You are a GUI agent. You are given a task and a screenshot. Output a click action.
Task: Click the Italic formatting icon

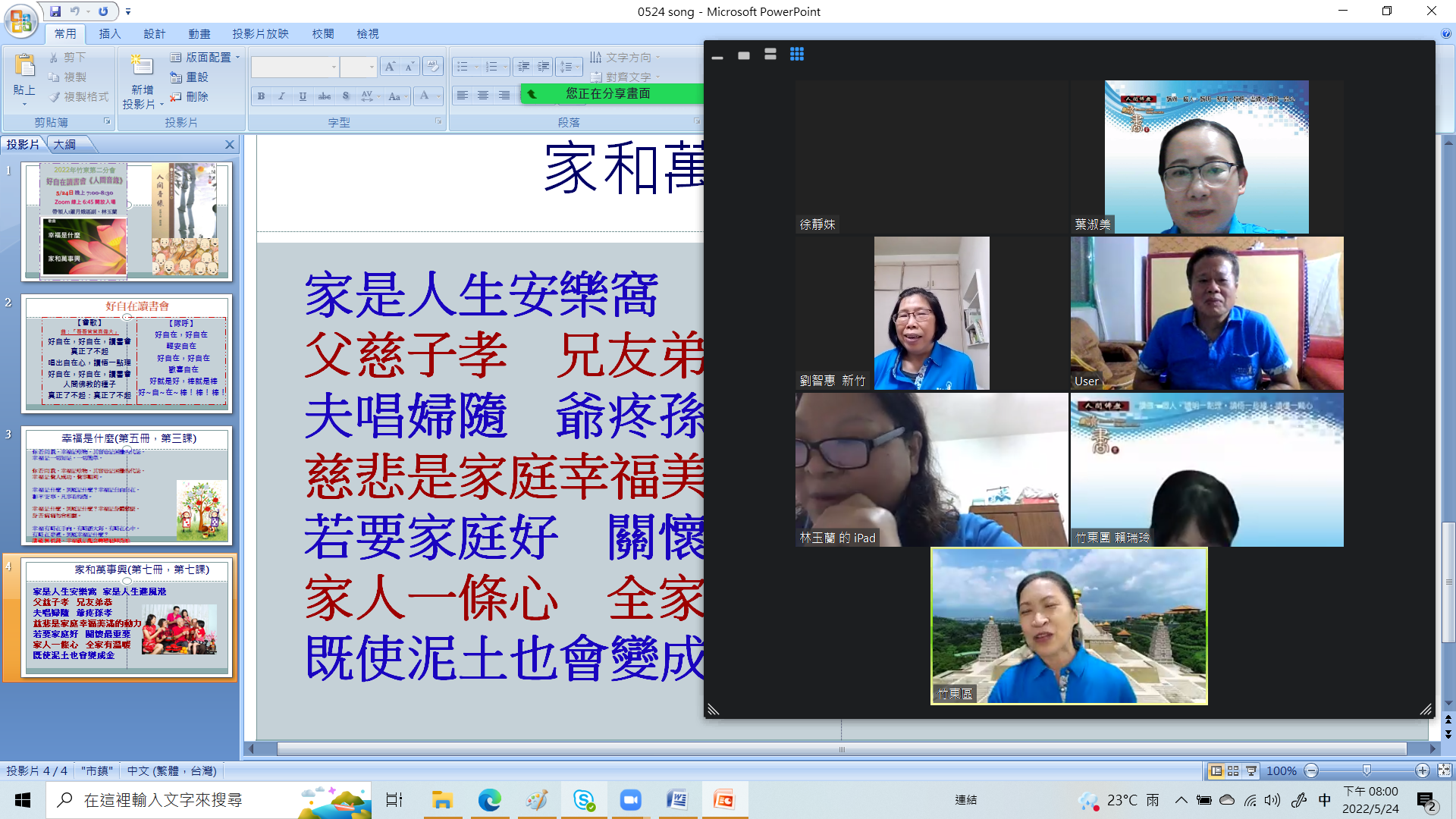[281, 96]
